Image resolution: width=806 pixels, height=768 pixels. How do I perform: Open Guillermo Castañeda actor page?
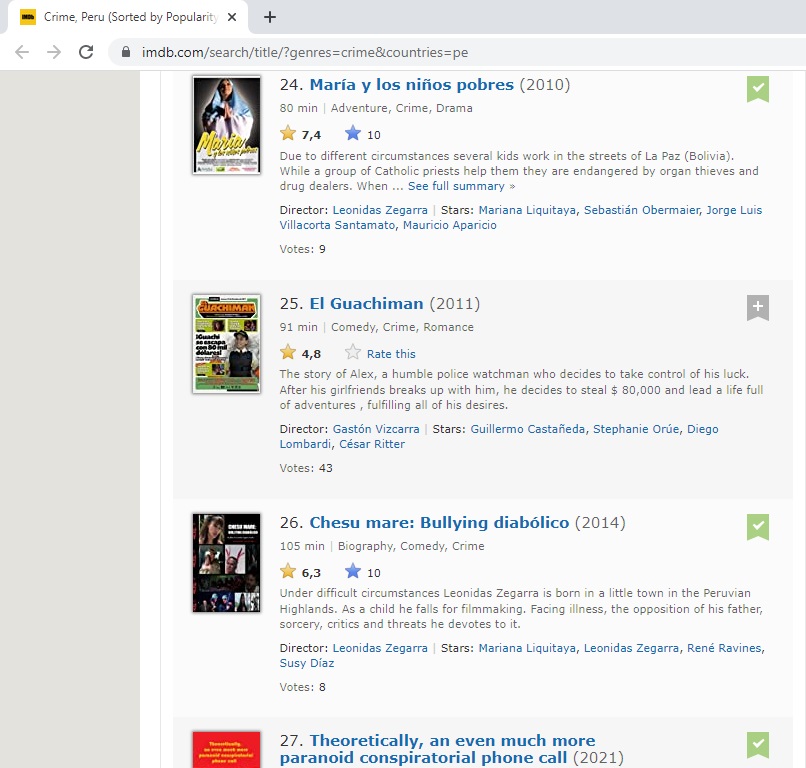click(x=527, y=429)
